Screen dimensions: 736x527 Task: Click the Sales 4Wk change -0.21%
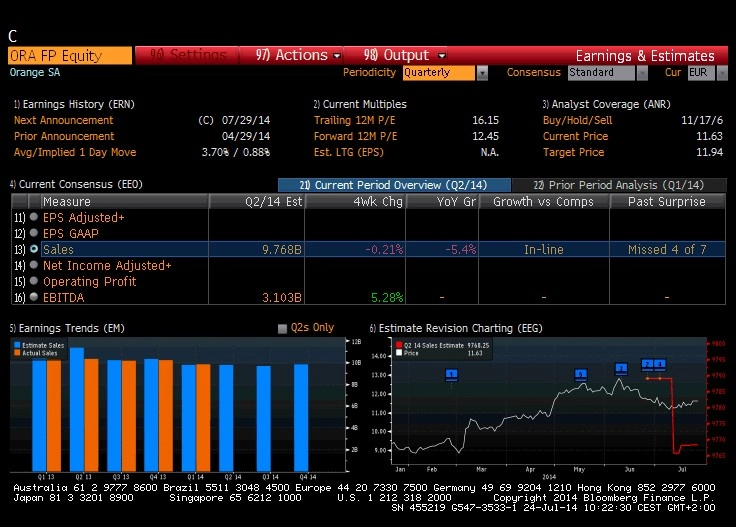384,250
